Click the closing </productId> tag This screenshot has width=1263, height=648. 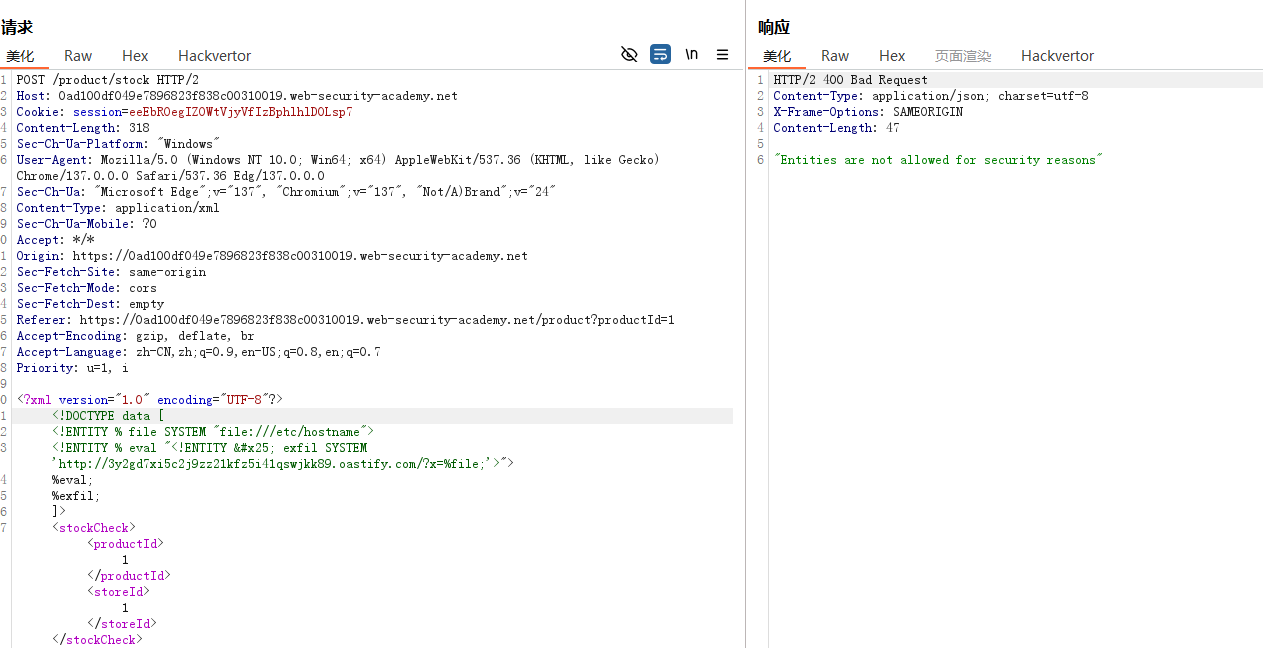(x=129, y=576)
